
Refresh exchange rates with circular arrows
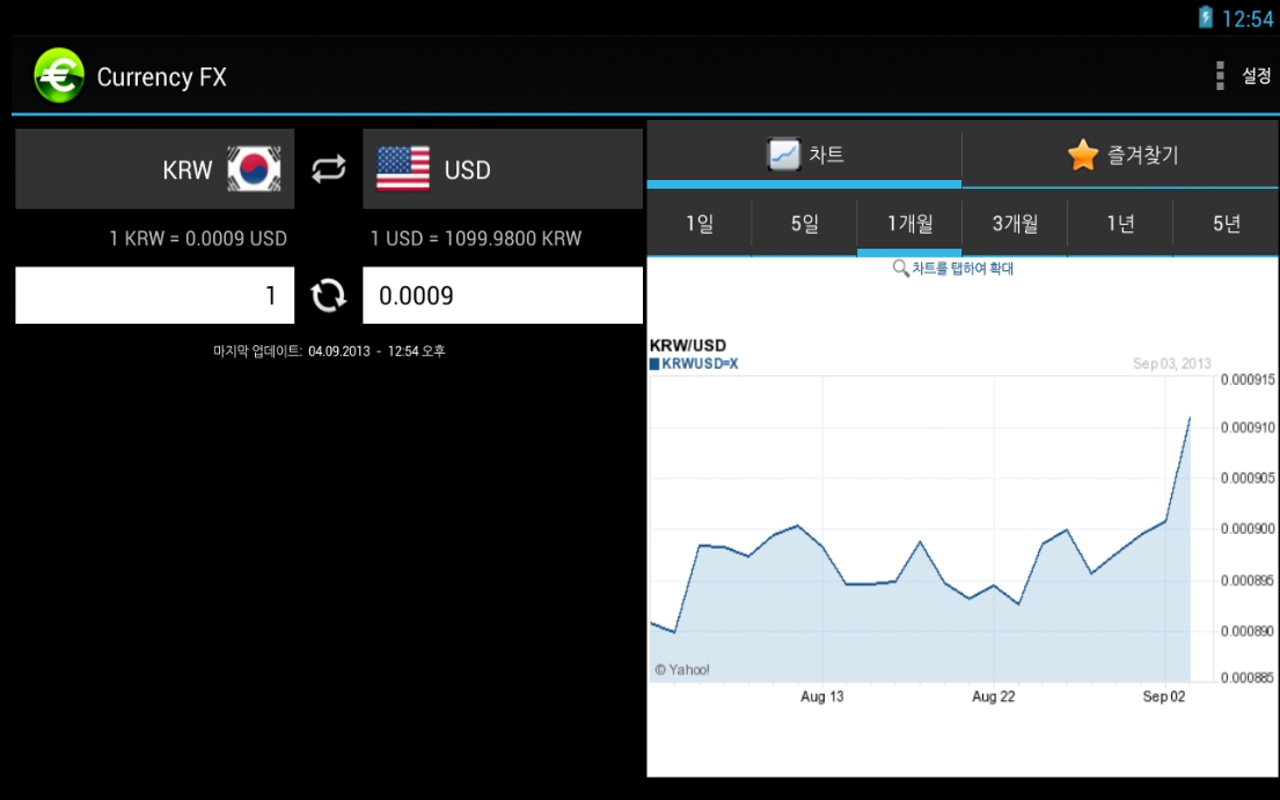click(328, 295)
